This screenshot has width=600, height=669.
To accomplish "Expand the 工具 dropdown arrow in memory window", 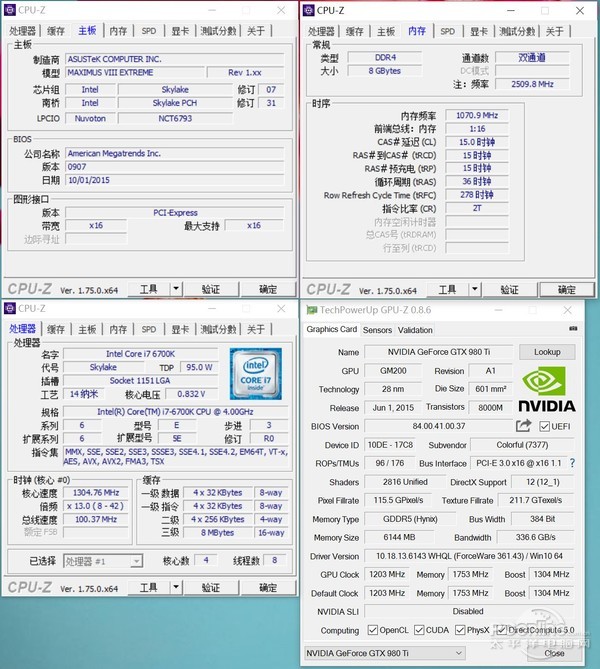I will [x=475, y=289].
